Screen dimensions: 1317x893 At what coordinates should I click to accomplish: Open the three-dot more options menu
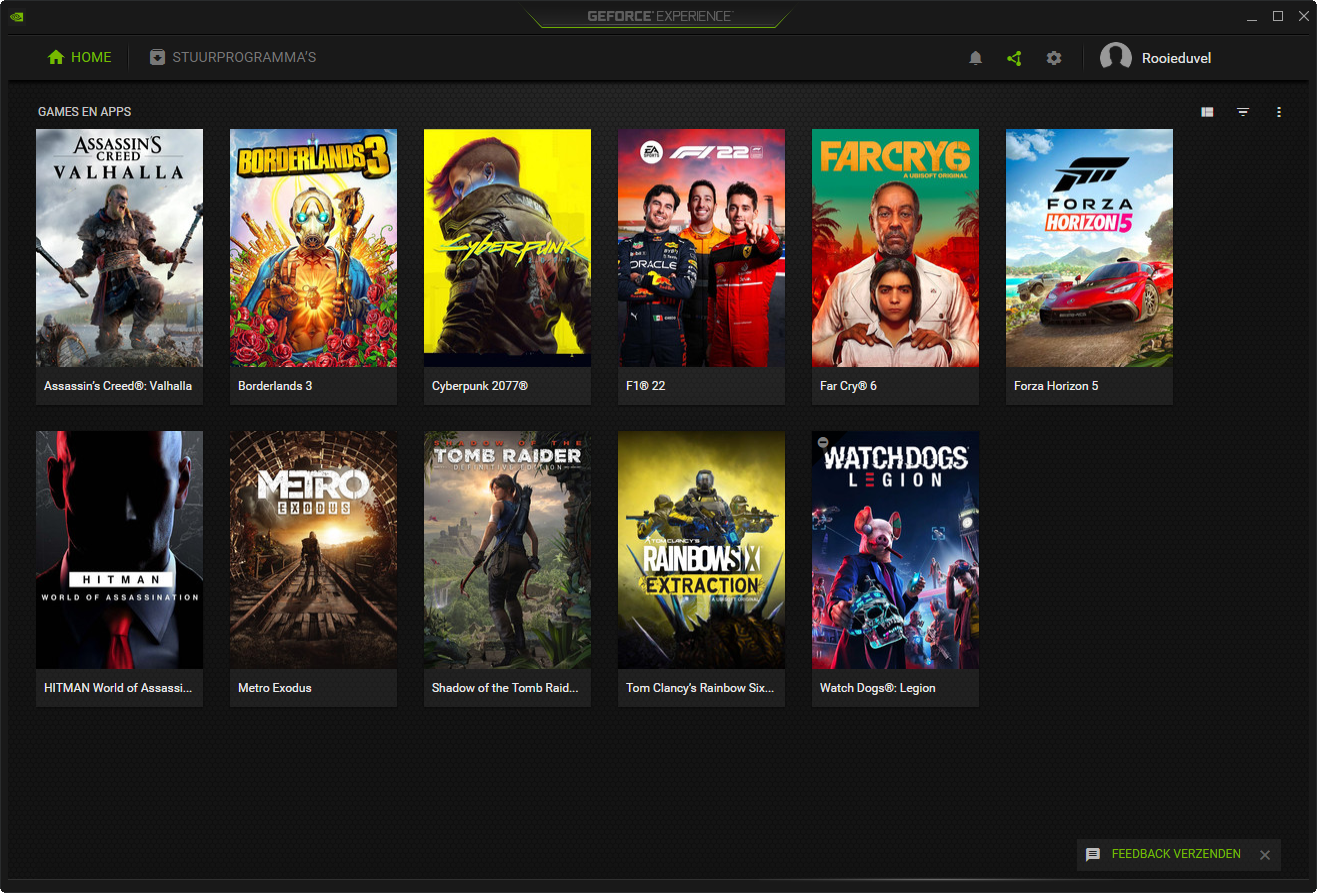click(1279, 112)
